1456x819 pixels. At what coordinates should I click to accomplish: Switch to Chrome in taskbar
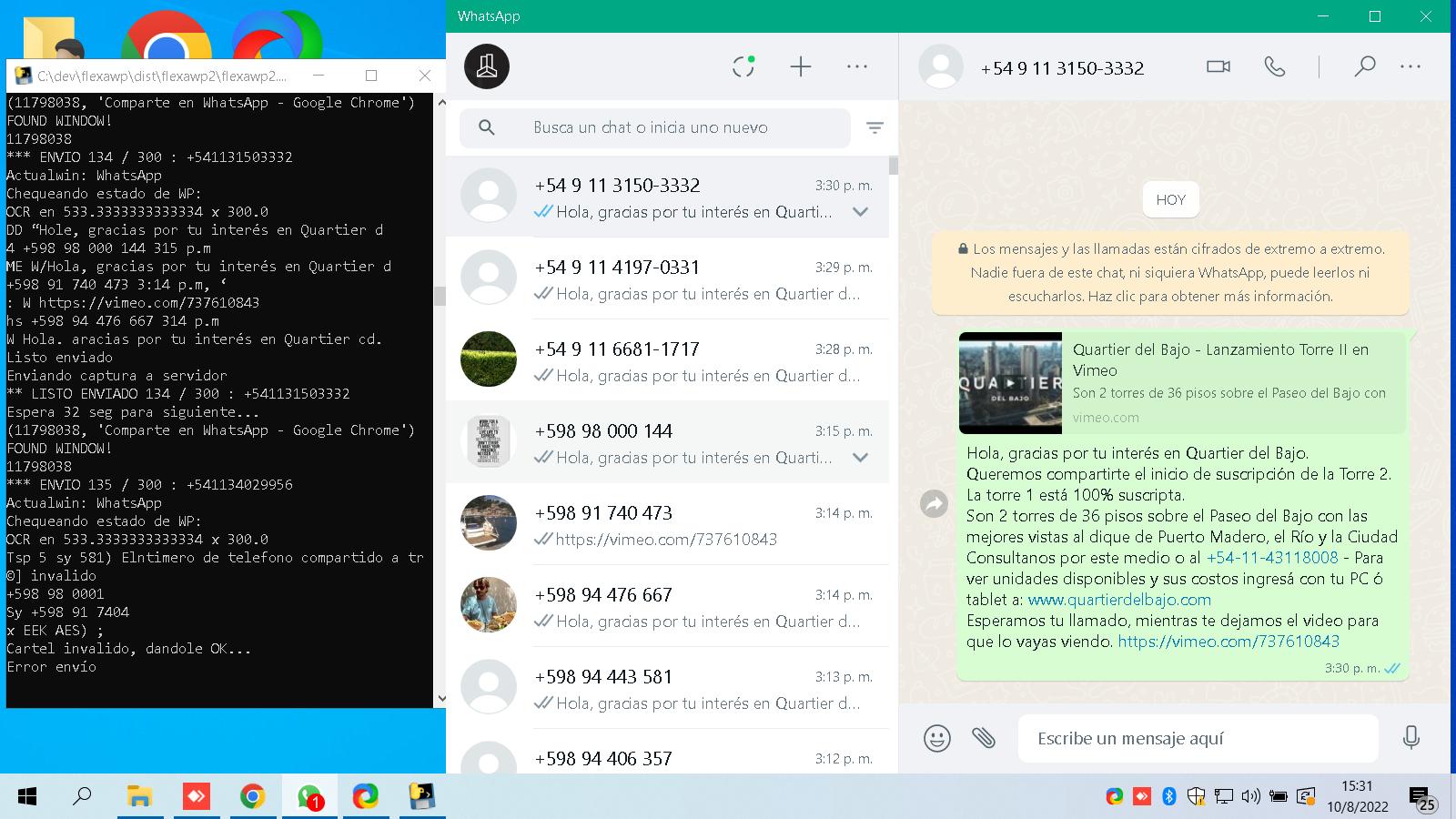[252, 797]
